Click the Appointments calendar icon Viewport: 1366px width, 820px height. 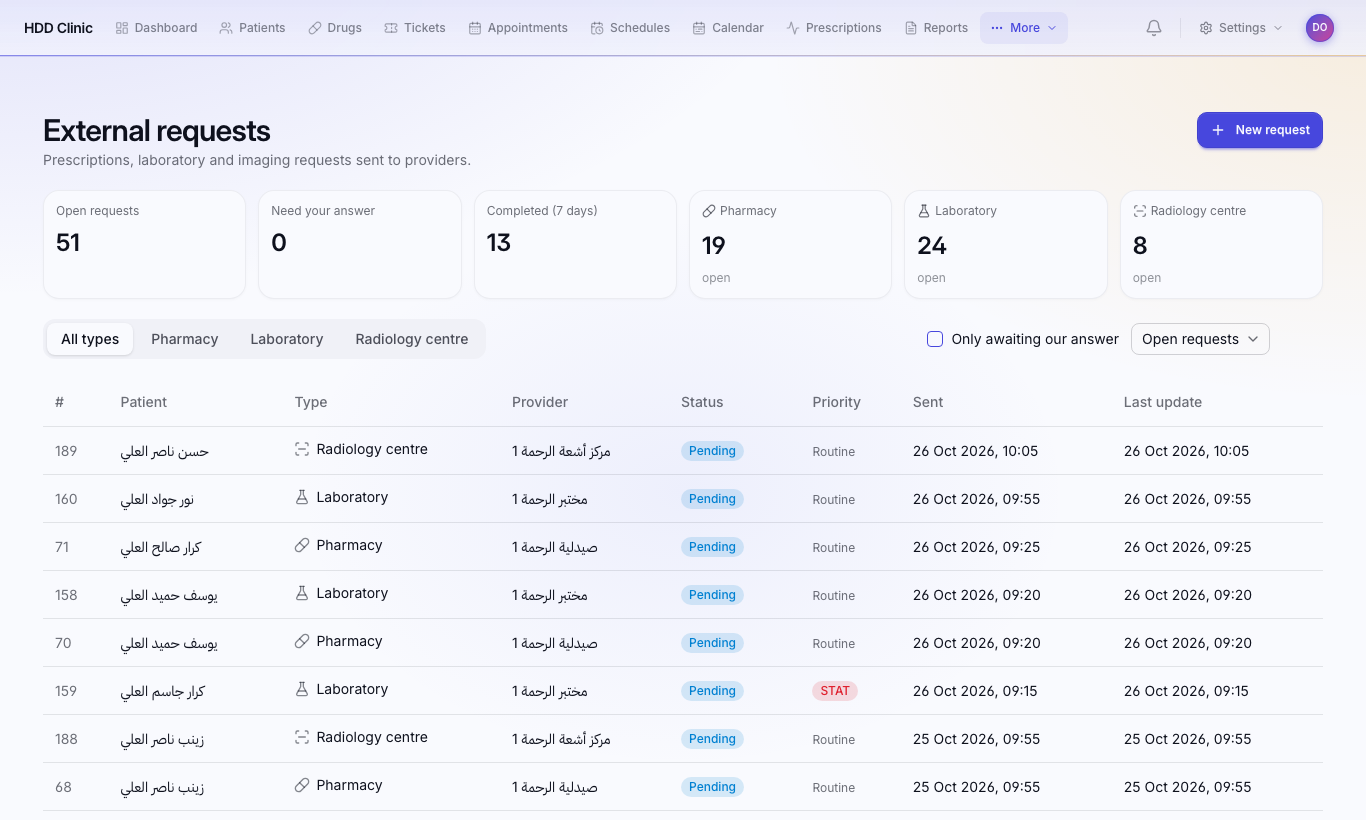tap(475, 28)
